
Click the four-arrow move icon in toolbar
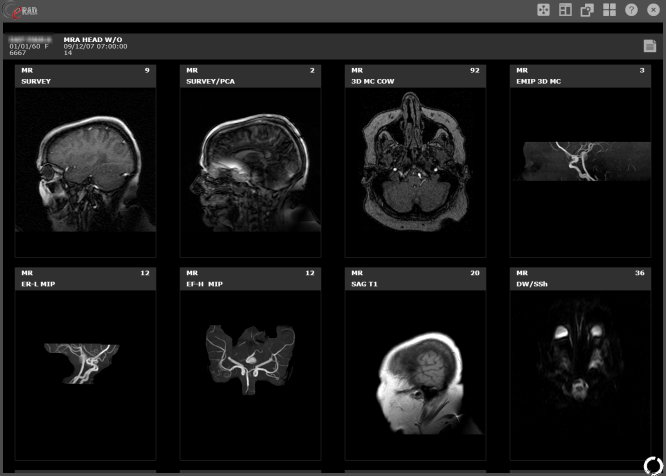coord(543,10)
